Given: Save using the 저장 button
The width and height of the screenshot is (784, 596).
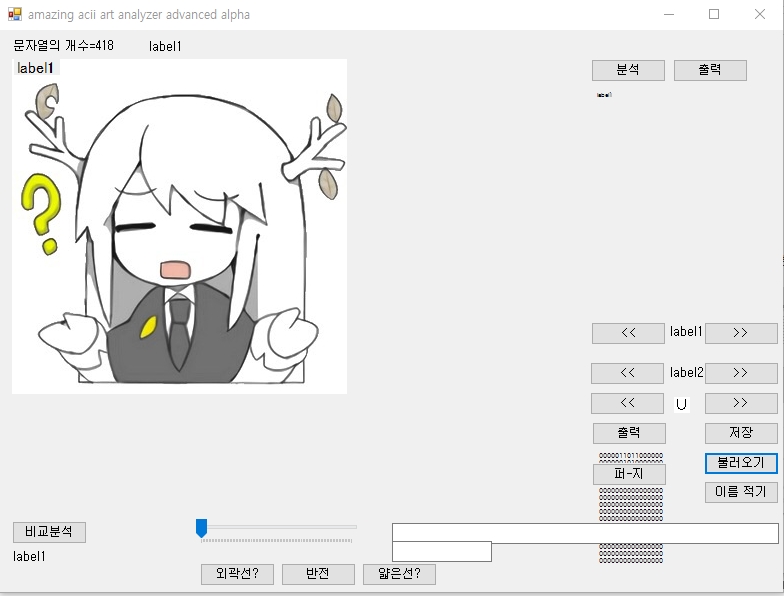Looking at the screenshot, I should coord(741,433).
